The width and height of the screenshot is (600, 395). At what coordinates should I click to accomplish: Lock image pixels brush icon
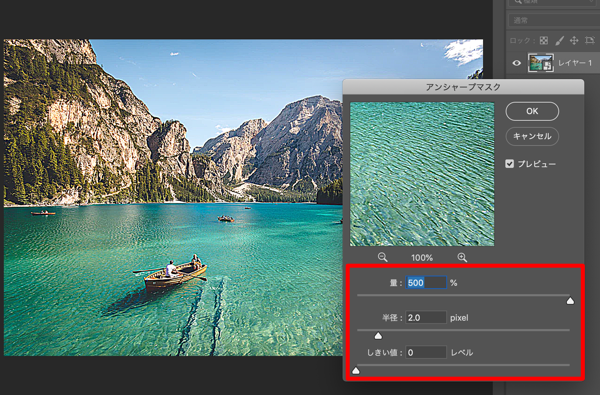(x=559, y=40)
